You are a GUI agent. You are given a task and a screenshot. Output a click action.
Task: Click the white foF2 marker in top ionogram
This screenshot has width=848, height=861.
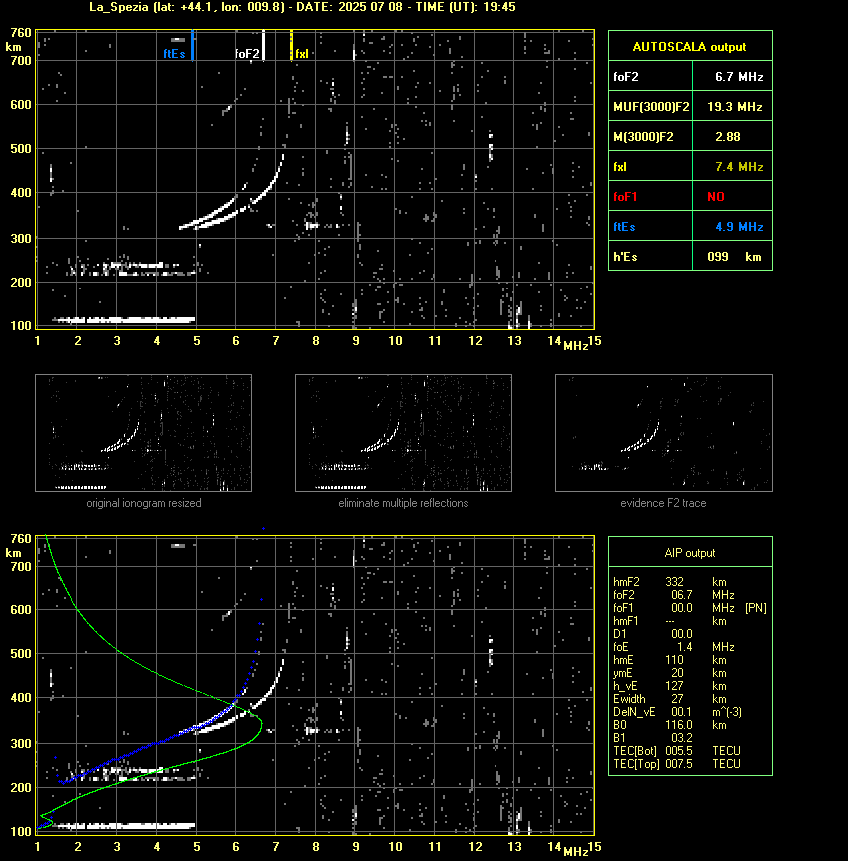tap(263, 45)
